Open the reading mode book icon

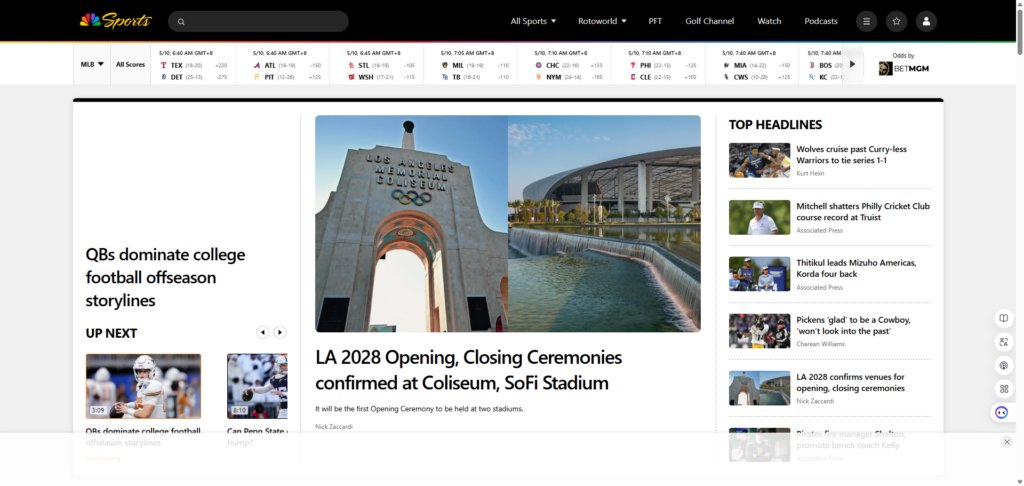click(x=1004, y=318)
